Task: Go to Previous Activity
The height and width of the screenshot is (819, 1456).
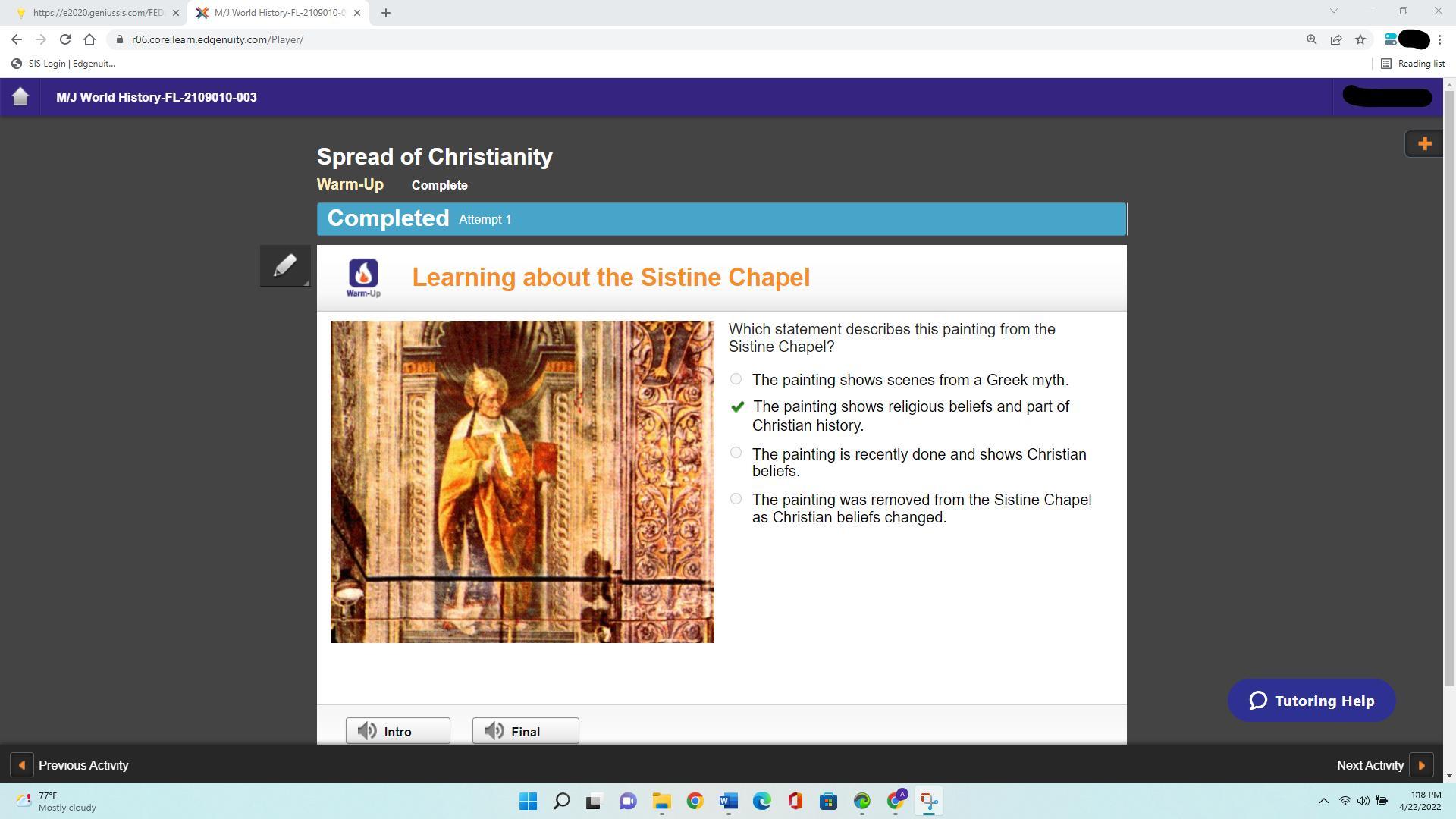Action: (70, 765)
